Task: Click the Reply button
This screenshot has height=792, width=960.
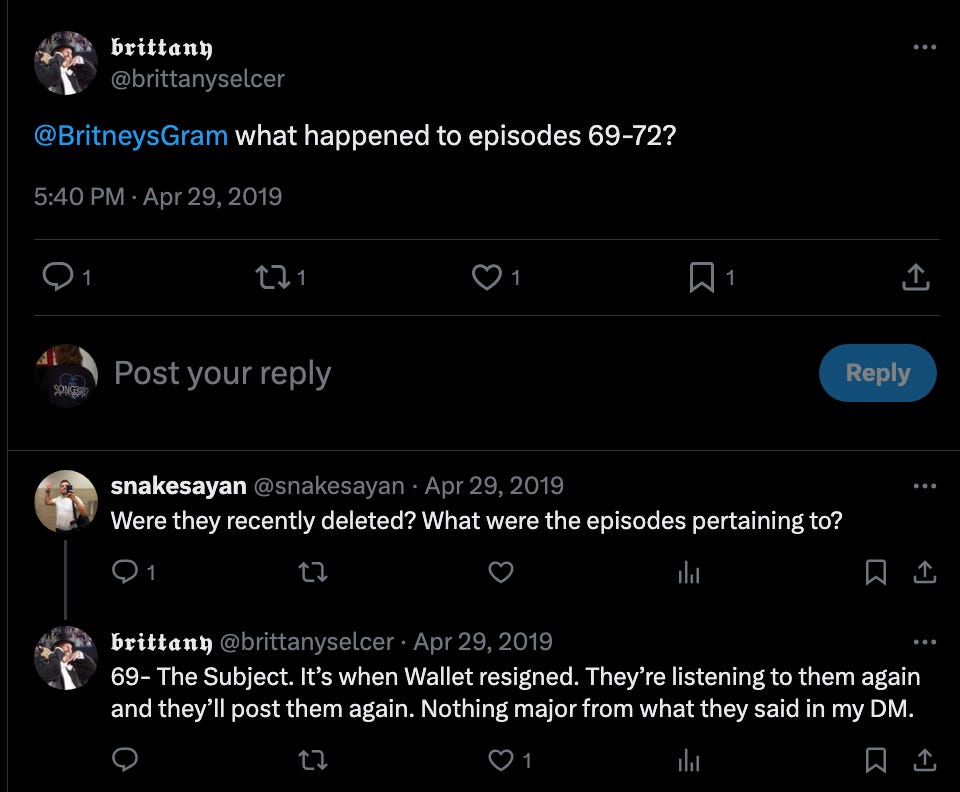Action: (877, 373)
